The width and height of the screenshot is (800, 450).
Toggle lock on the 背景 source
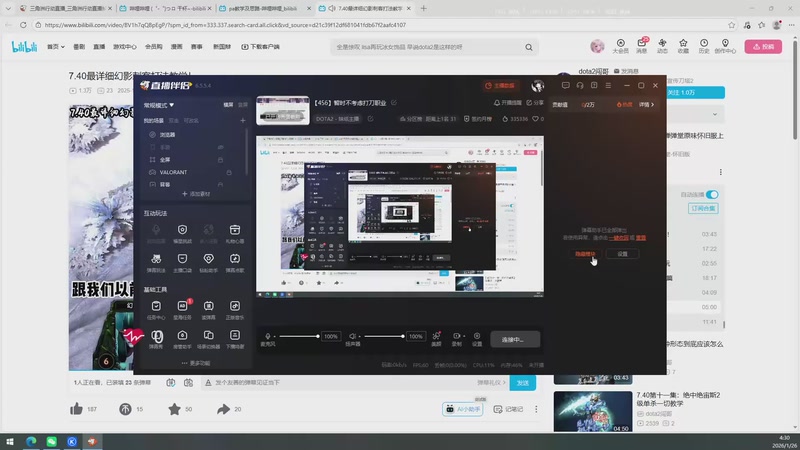click(x=220, y=184)
